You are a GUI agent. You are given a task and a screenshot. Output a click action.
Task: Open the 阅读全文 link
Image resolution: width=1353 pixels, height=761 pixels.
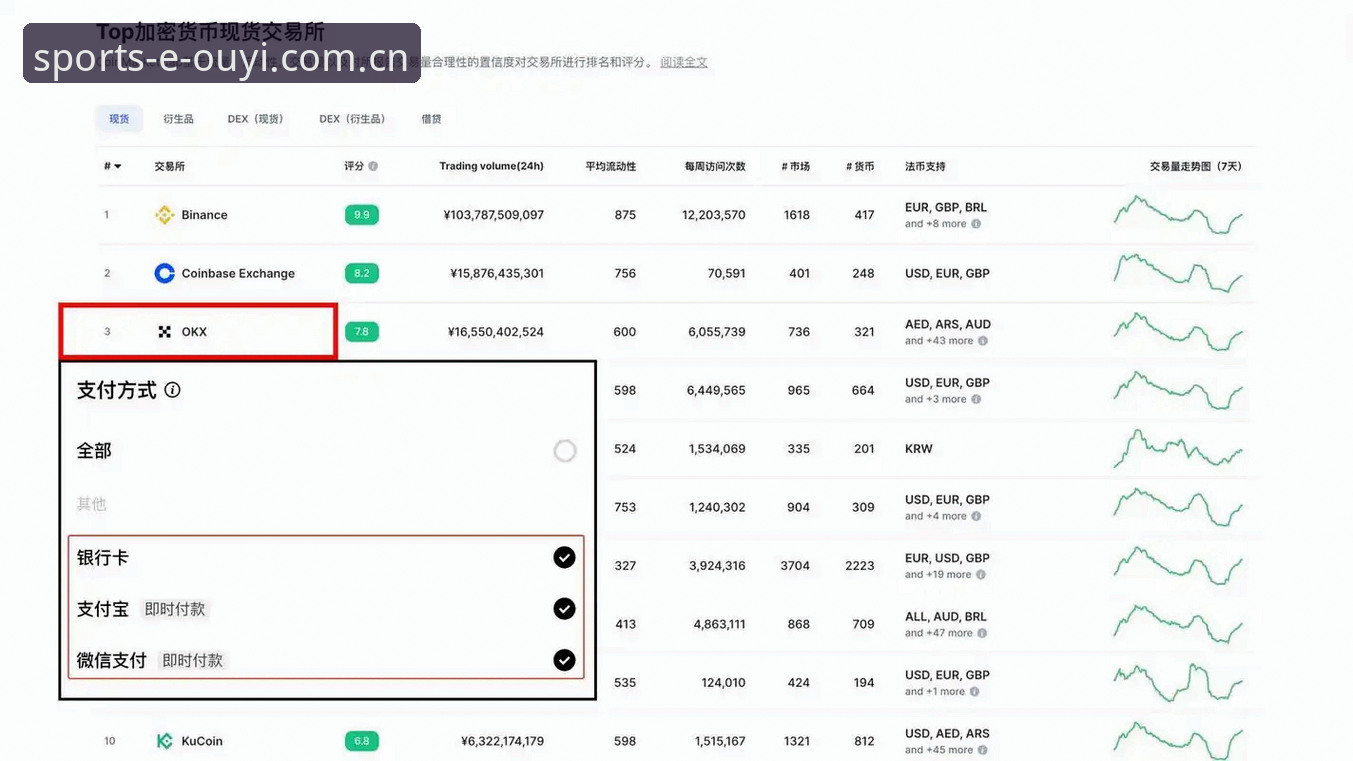684,62
